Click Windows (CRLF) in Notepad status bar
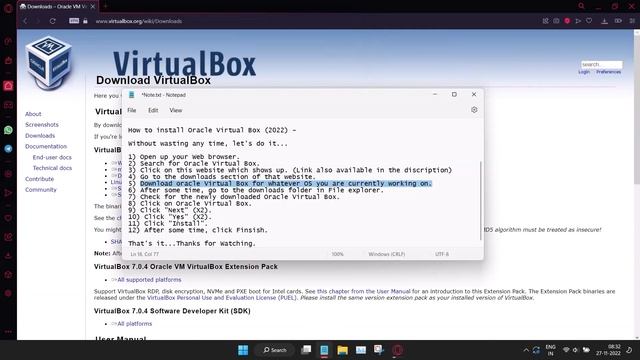The height and width of the screenshot is (360, 640). (x=387, y=254)
